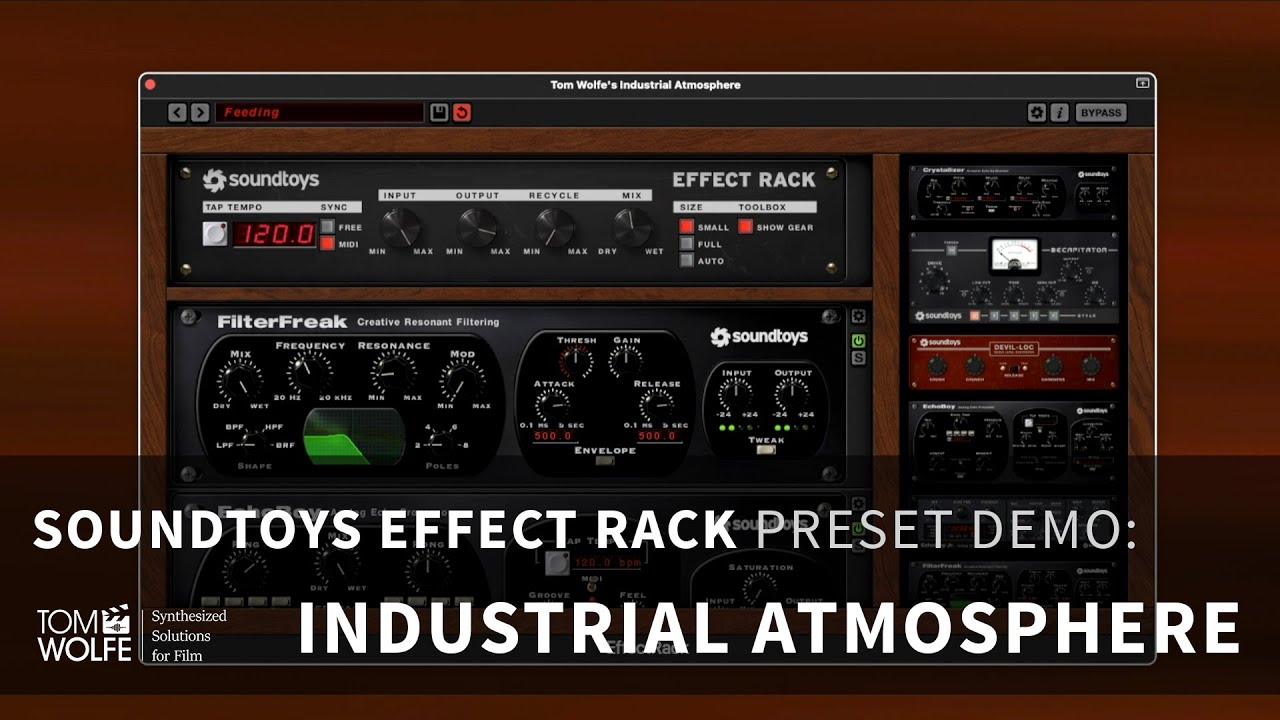The height and width of the screenshot is (720, 1280).
Task: Open the Feeding preset name field
Action: click(x=320, y=113)
